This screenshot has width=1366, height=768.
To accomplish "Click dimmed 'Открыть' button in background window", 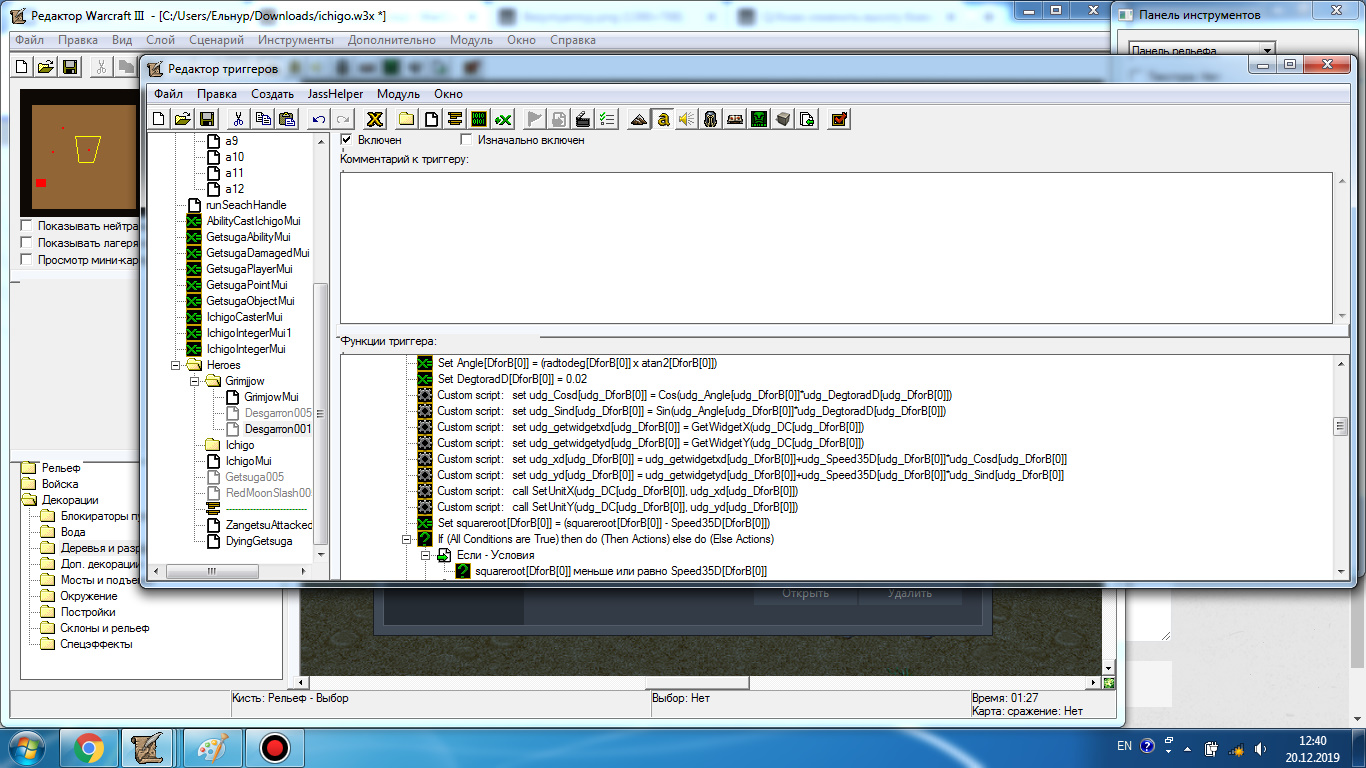I will (x=805, y=593).
